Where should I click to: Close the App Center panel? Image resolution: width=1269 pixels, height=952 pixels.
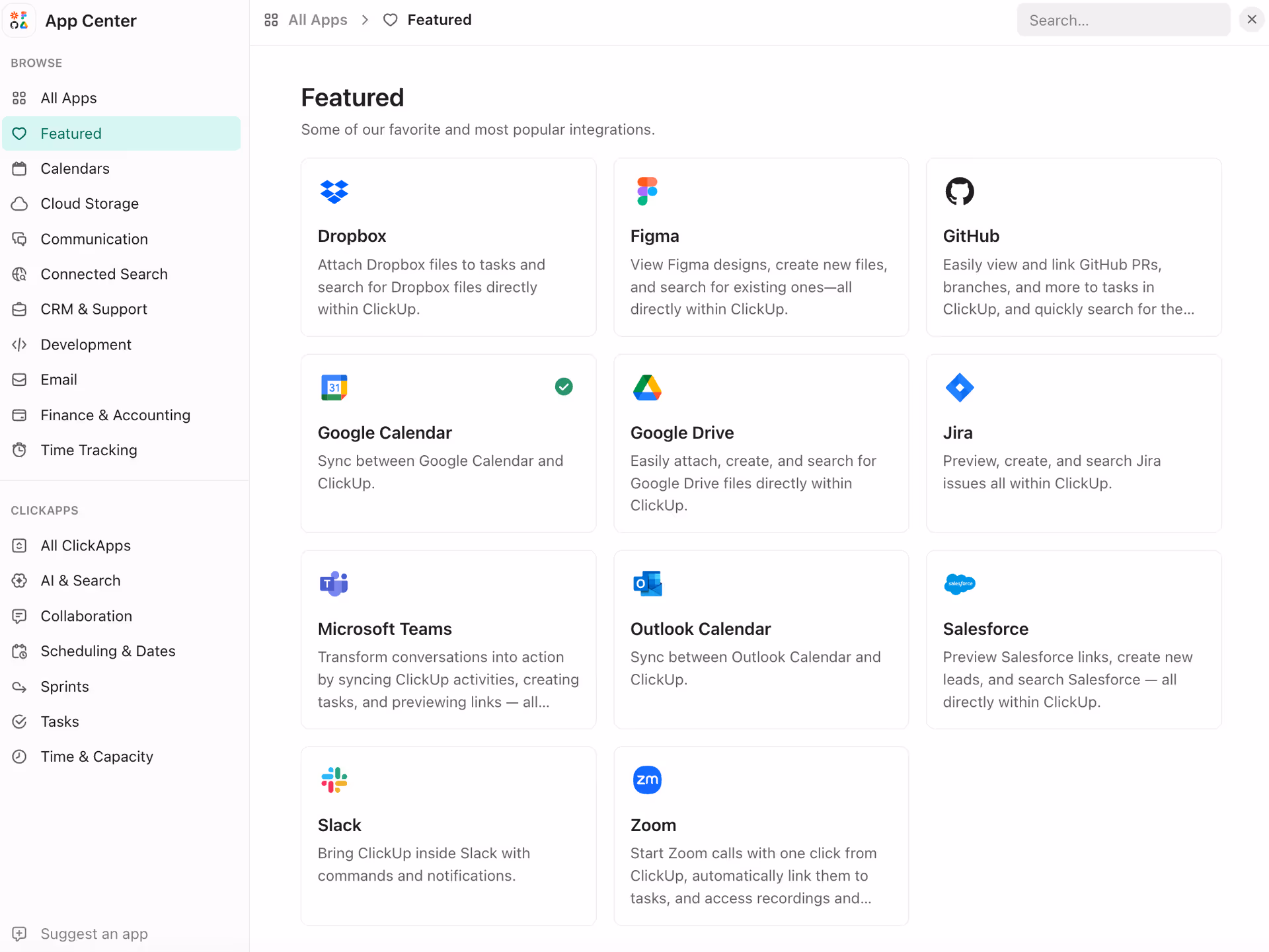click(1252, 19)
